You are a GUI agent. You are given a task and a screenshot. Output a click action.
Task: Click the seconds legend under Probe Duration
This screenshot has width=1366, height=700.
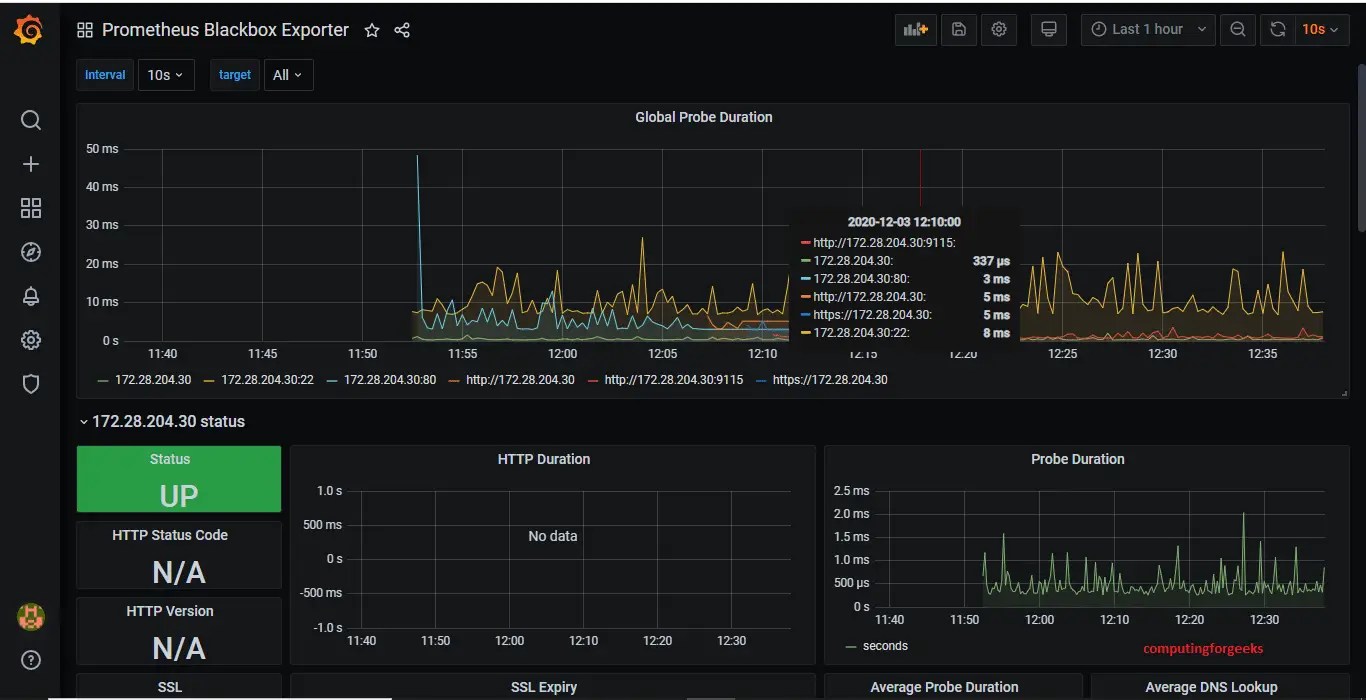coord(884,645)
